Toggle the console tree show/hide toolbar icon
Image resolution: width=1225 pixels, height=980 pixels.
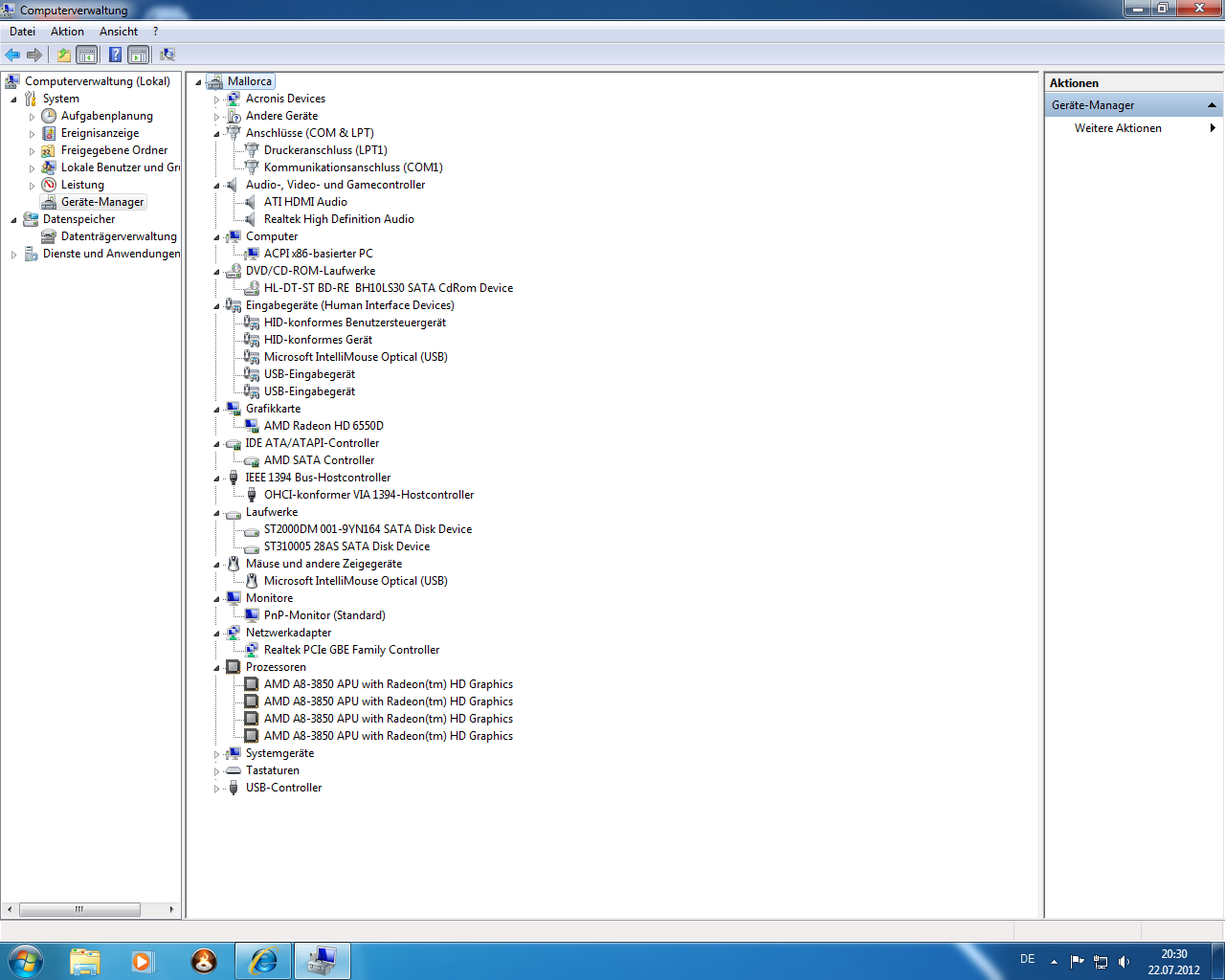pyautogui.click(x=87, y=55)
